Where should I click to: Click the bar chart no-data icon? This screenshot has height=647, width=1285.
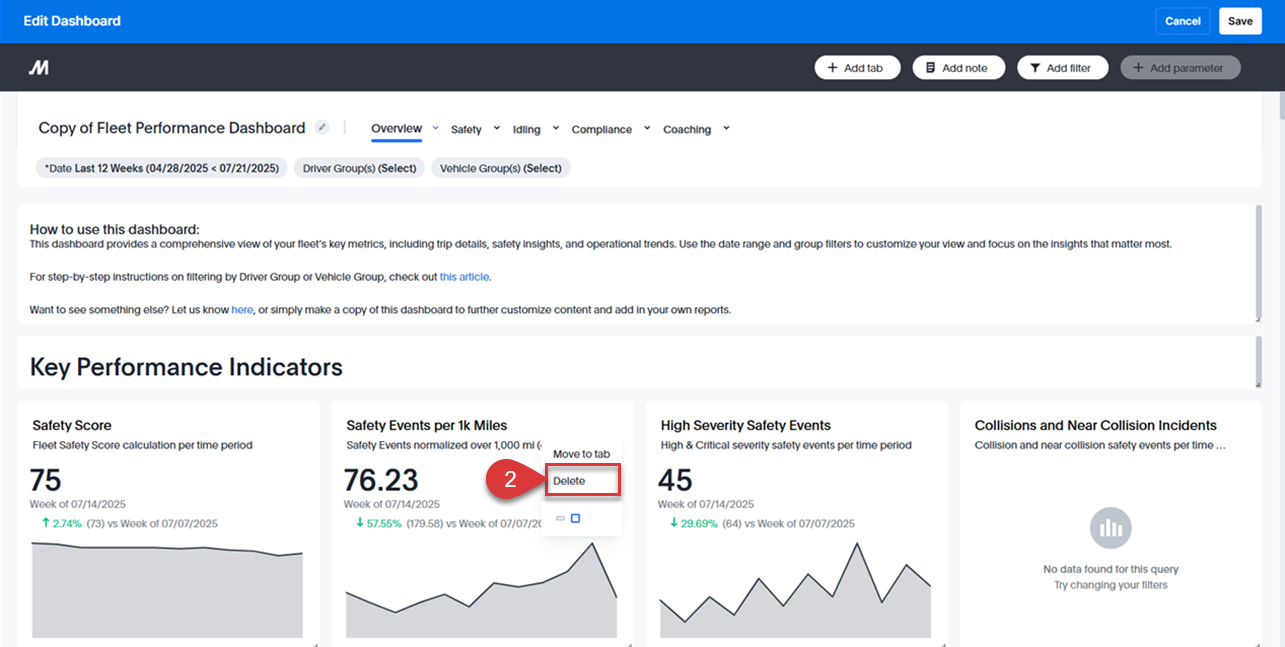1110,528
